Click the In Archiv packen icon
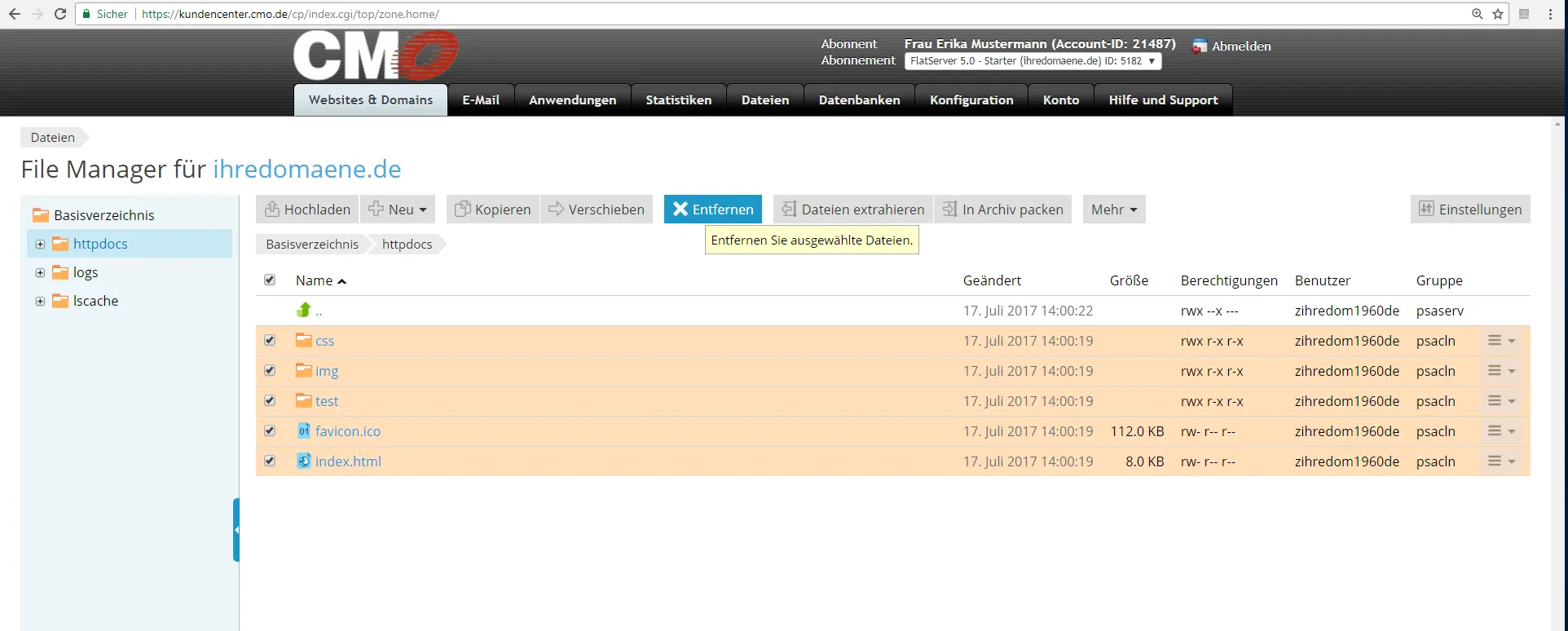Screen dimensions: 1568x631 tap(949, 209)
